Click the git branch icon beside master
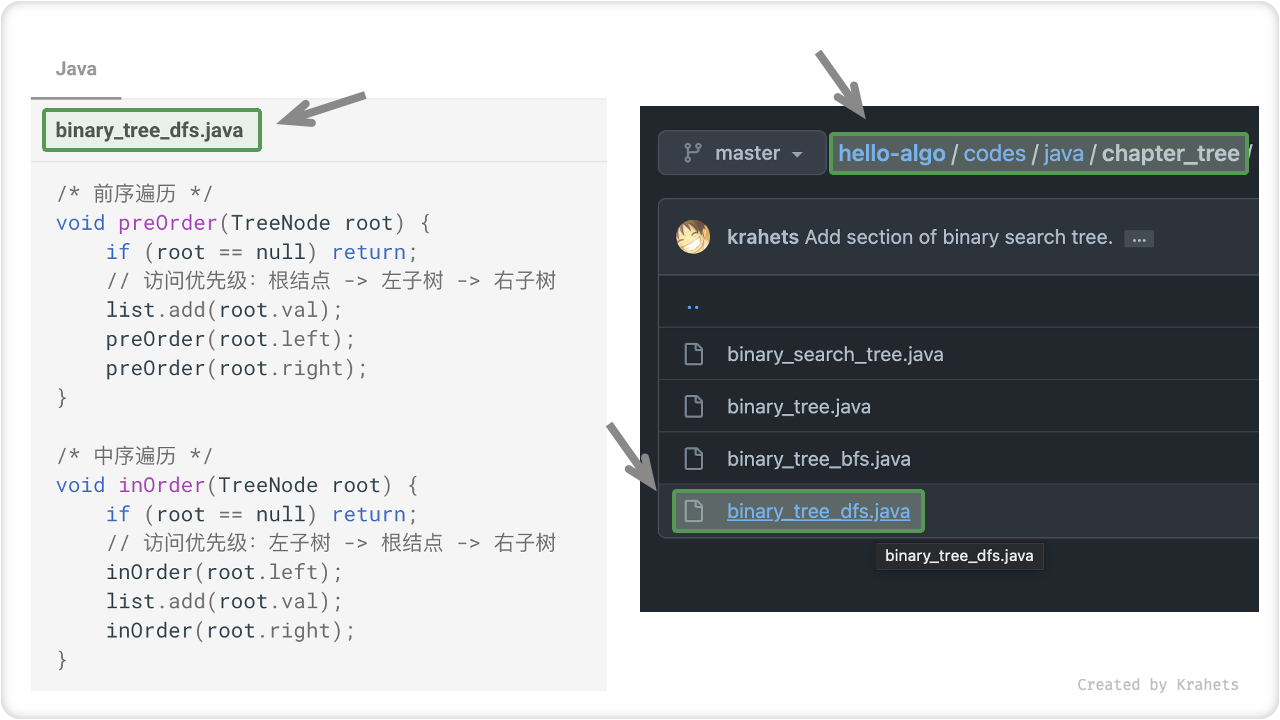 [x=691, y=152]
